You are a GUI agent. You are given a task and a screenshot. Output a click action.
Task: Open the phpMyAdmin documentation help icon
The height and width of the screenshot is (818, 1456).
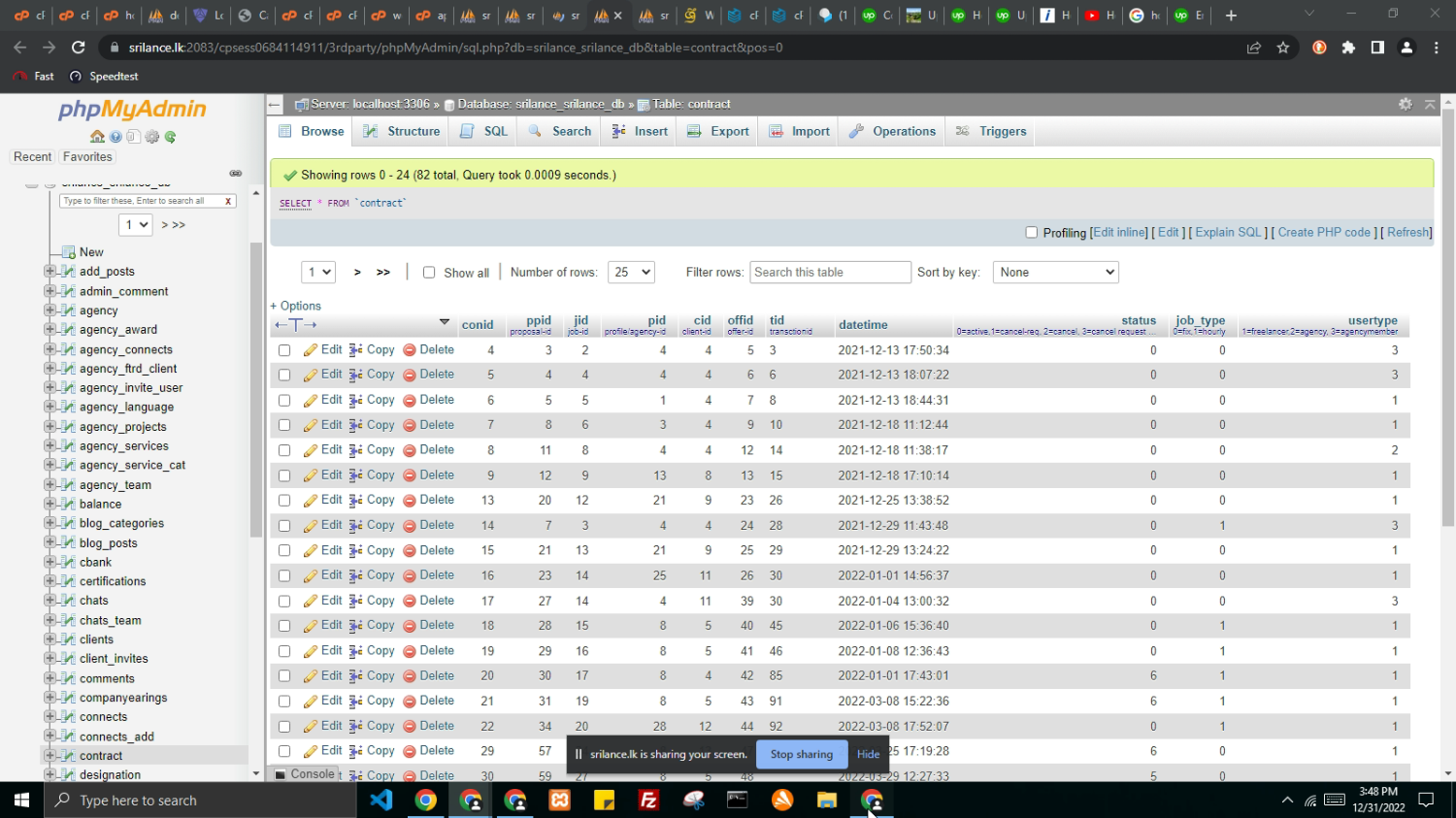[116, 137]
